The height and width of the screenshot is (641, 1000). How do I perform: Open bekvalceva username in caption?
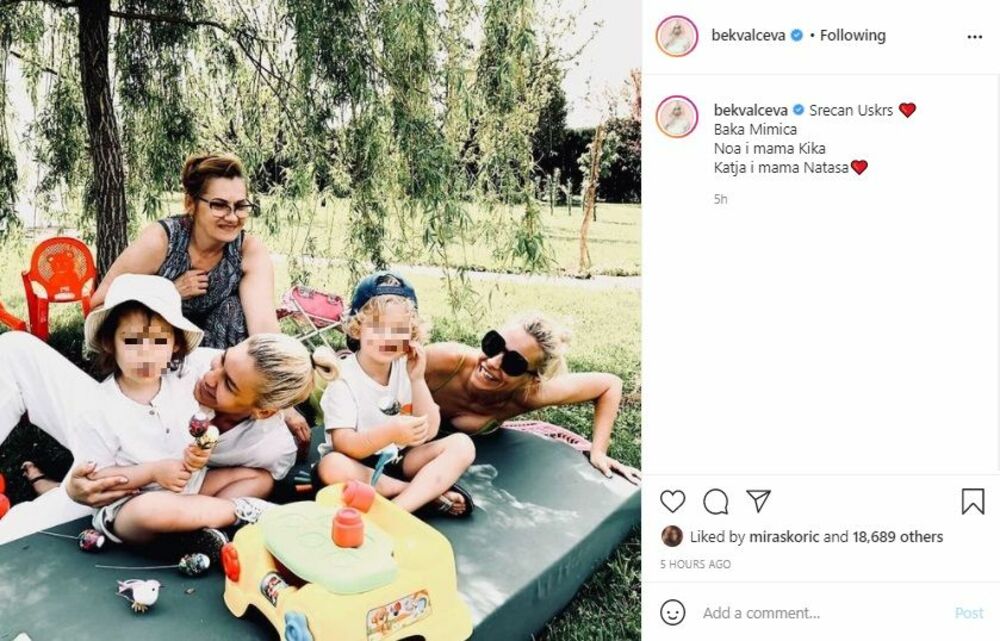coord(751,110)
